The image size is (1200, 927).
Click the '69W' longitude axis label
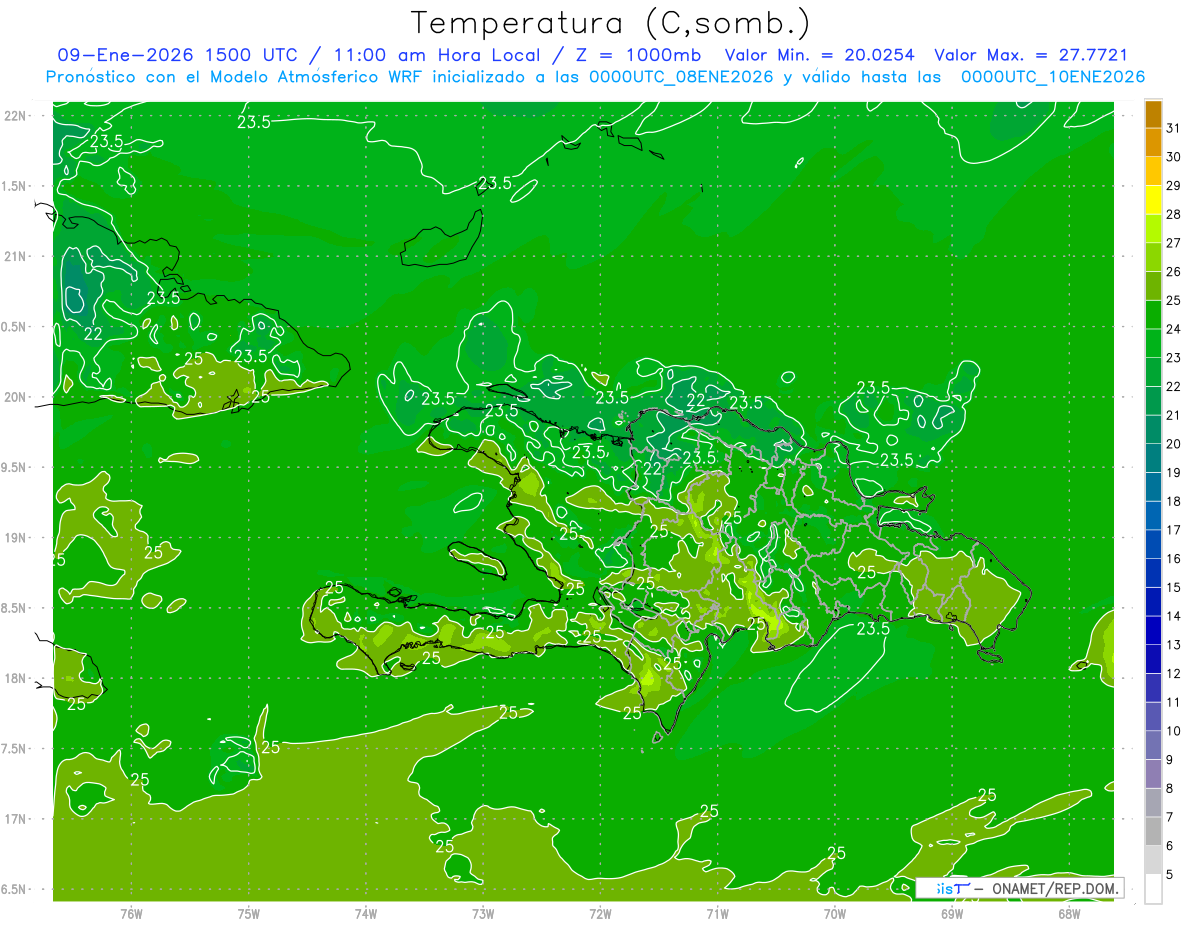[x=952, y=913]
